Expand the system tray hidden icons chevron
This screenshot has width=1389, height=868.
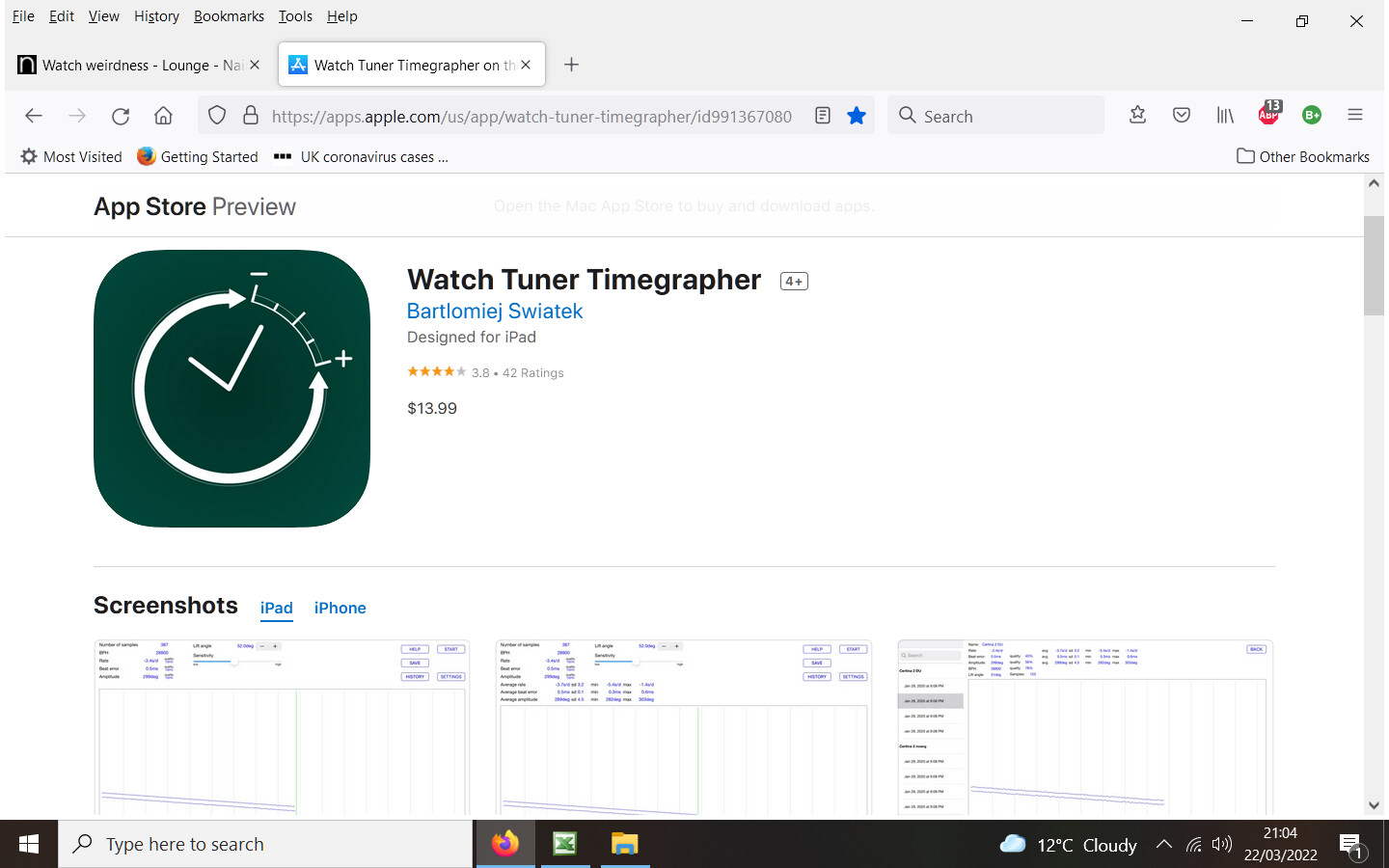click(1164, 845)
